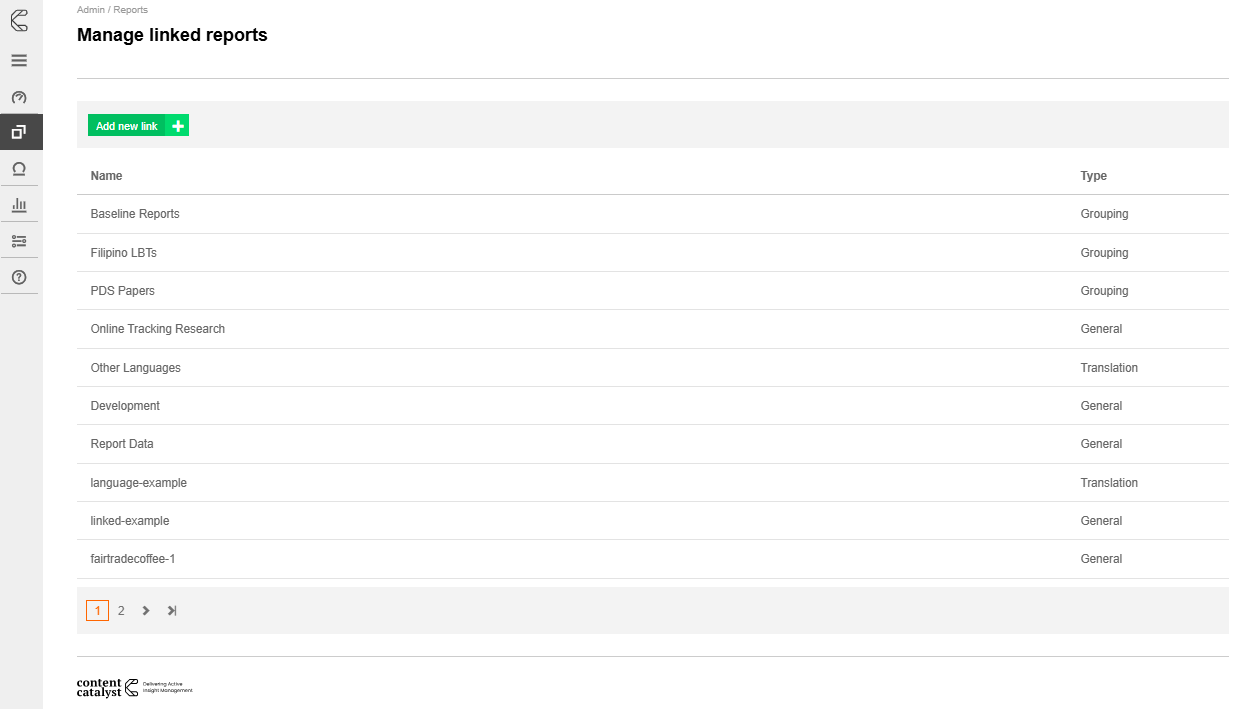The image size is (1233, 709).
Task: Click Add new link button
Action: point(138,126)
